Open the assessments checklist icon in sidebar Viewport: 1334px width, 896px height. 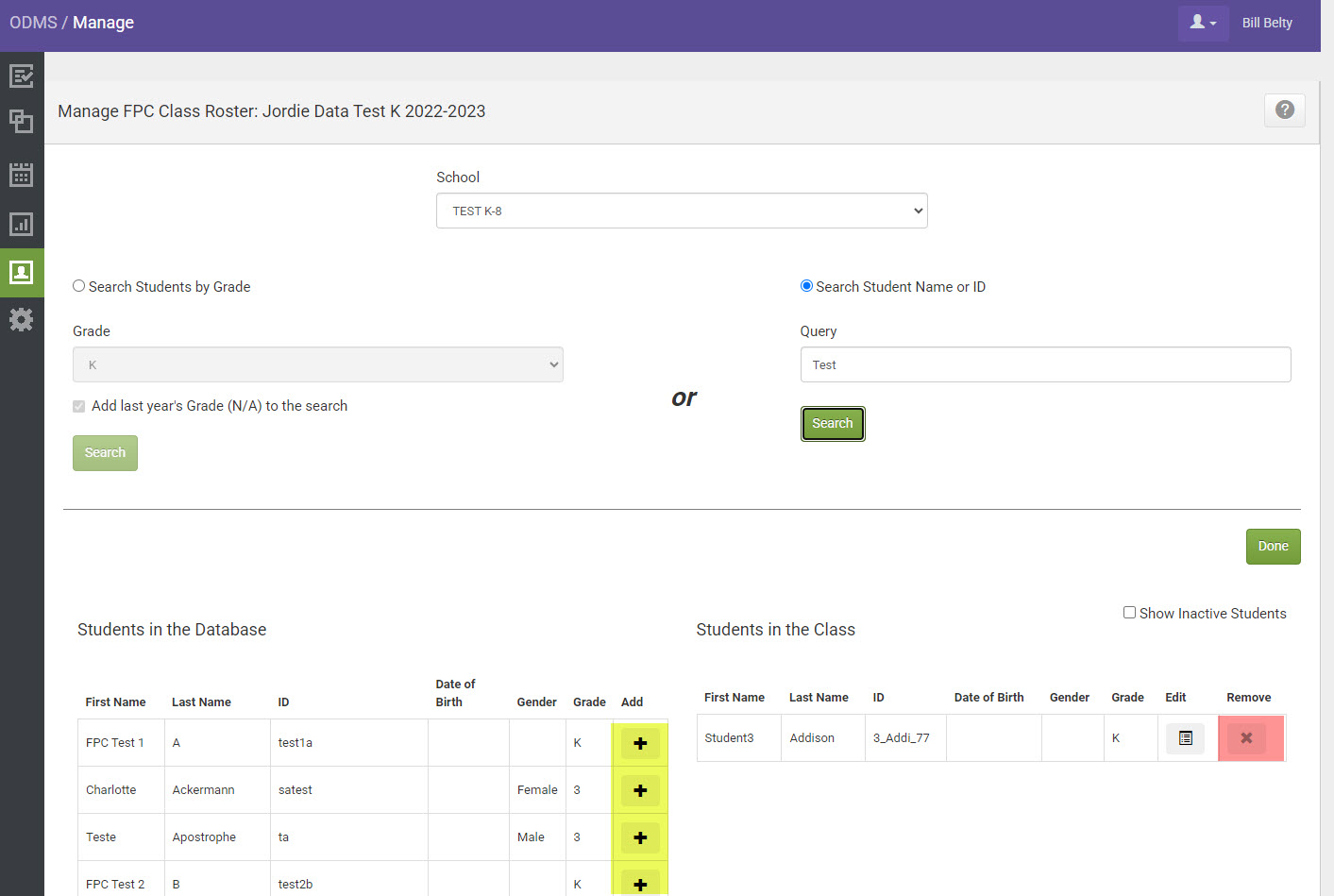[22, 76]
